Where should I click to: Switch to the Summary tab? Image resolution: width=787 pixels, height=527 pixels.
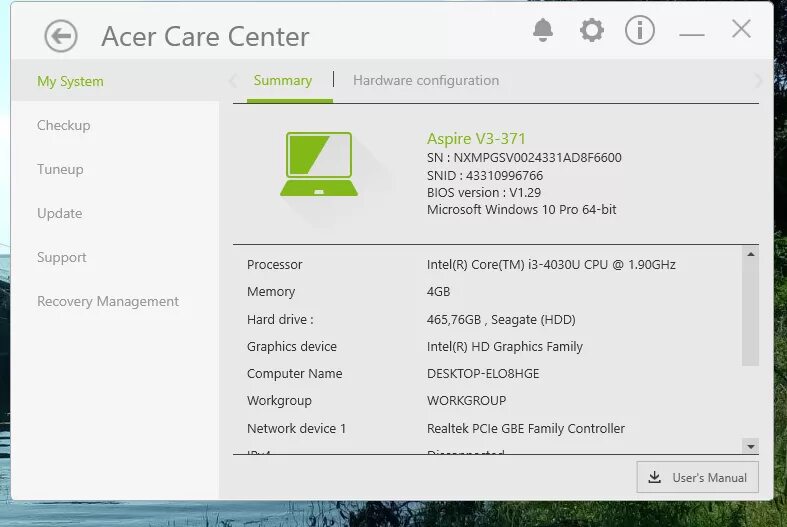pos(283,80)
